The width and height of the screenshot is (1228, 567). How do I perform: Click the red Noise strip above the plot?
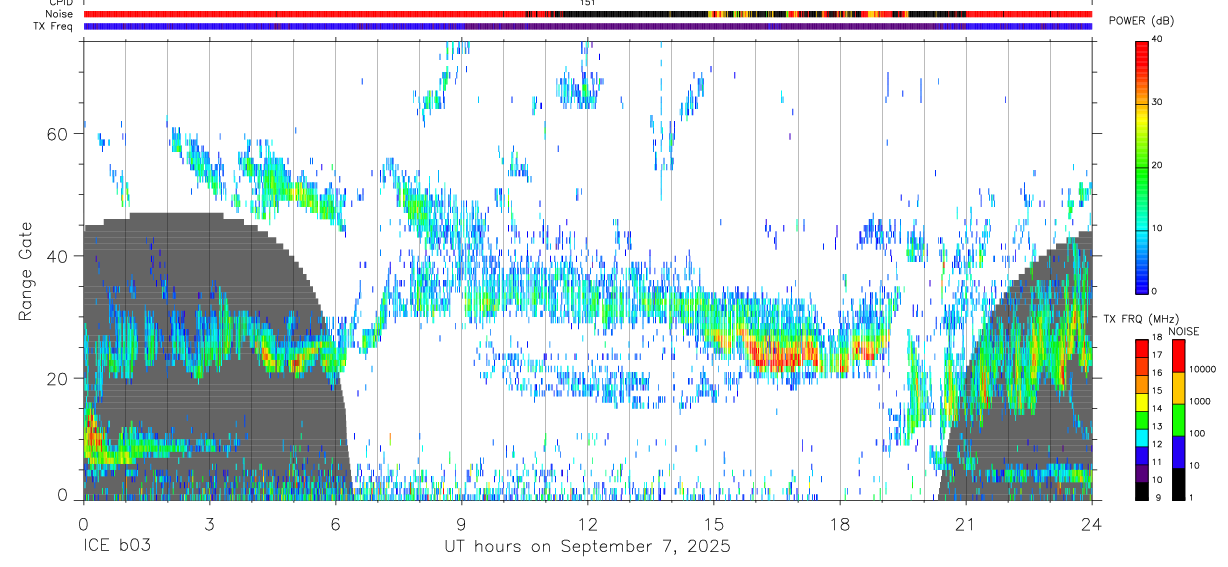click(587, 14)
